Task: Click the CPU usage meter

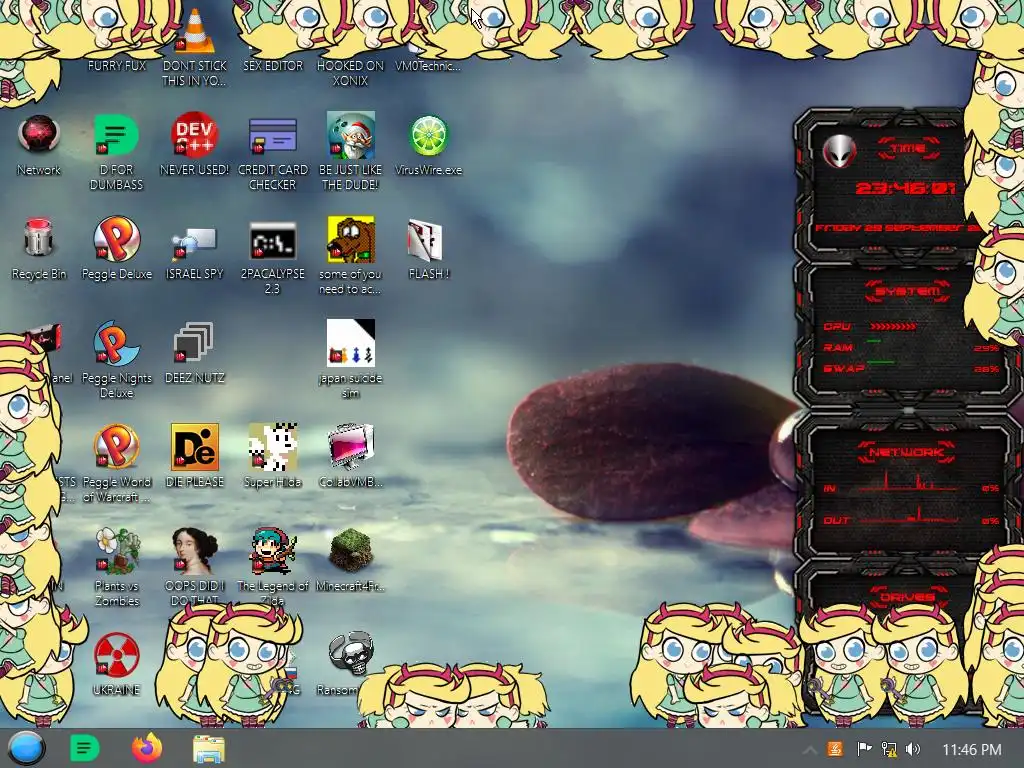Action: [893, 326]
